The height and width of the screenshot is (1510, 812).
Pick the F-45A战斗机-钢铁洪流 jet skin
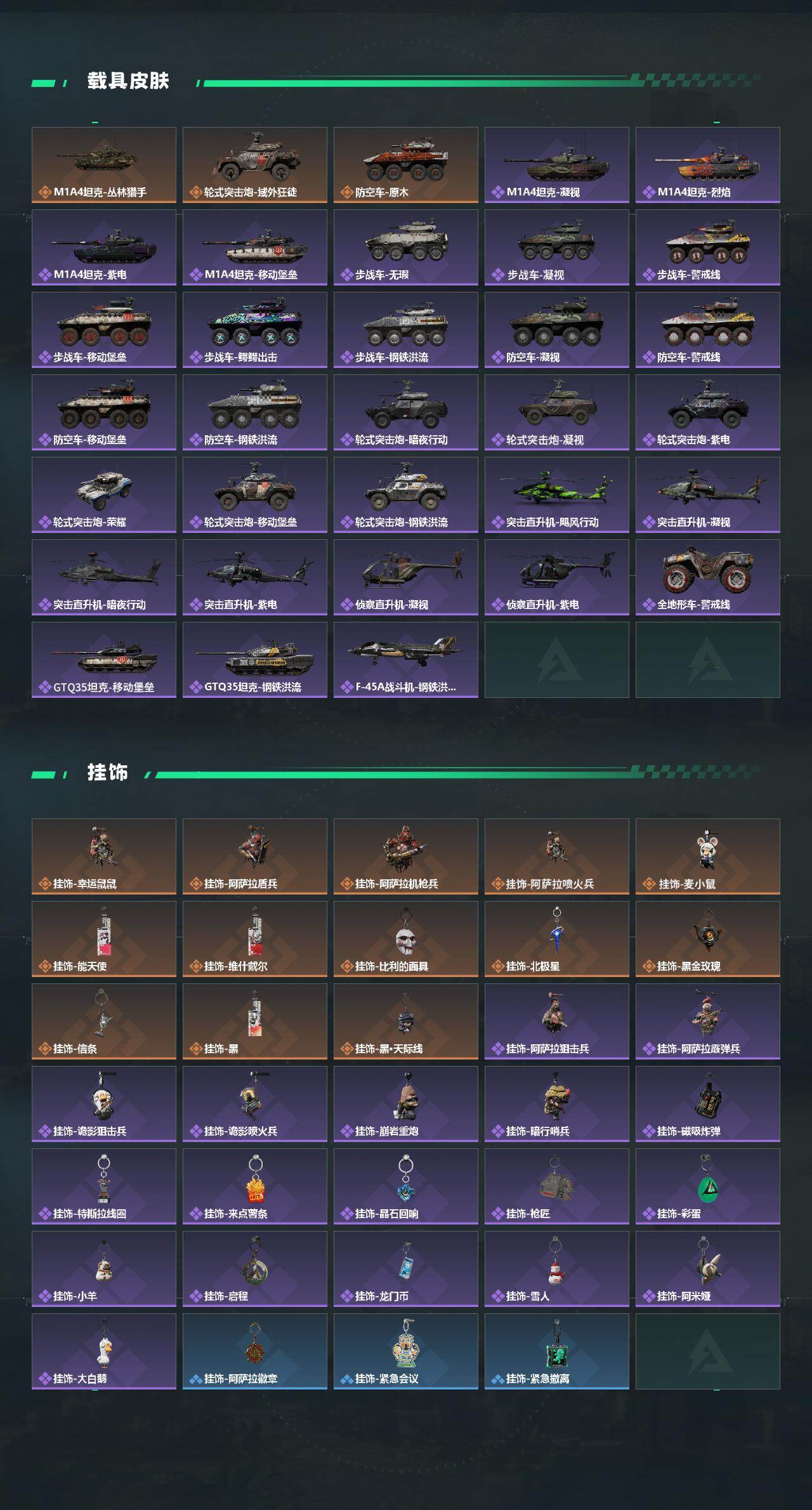tap(406, 660)
